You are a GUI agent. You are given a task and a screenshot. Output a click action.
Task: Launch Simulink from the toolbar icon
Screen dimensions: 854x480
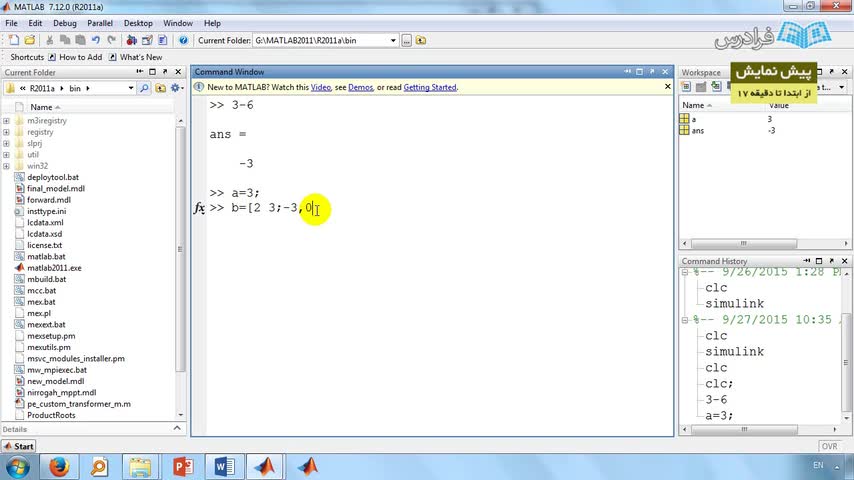[131, 40]
